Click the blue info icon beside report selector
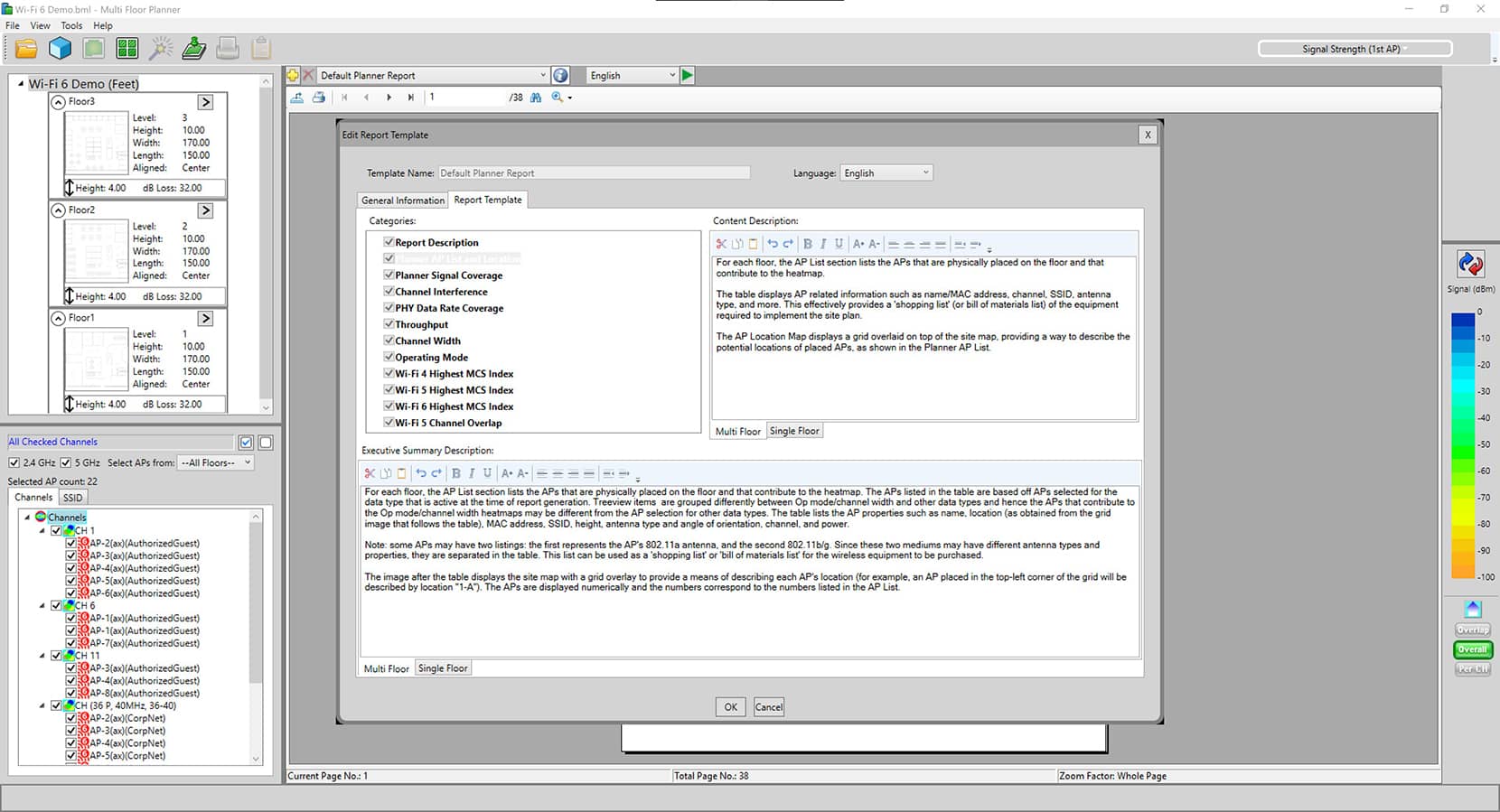This screenshot has width=1500, height=812. pyautogui.click(x=560, y=76)
